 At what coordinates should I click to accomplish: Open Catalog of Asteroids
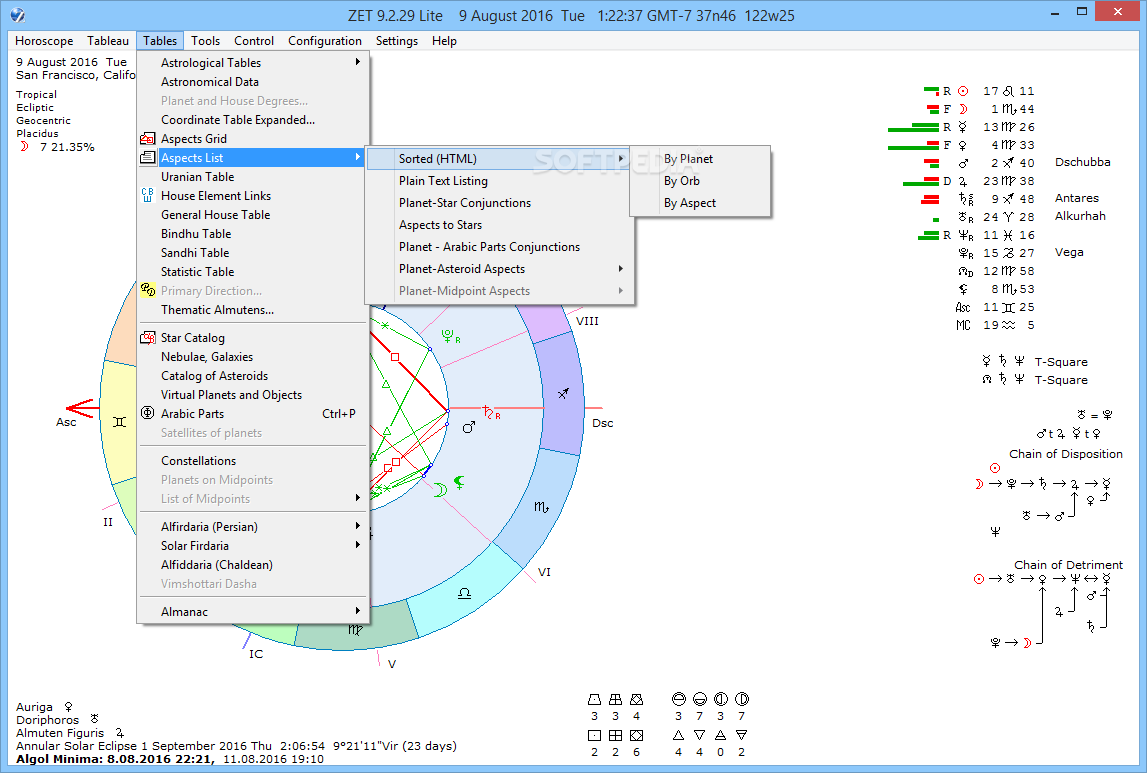[x=253, y=375]
